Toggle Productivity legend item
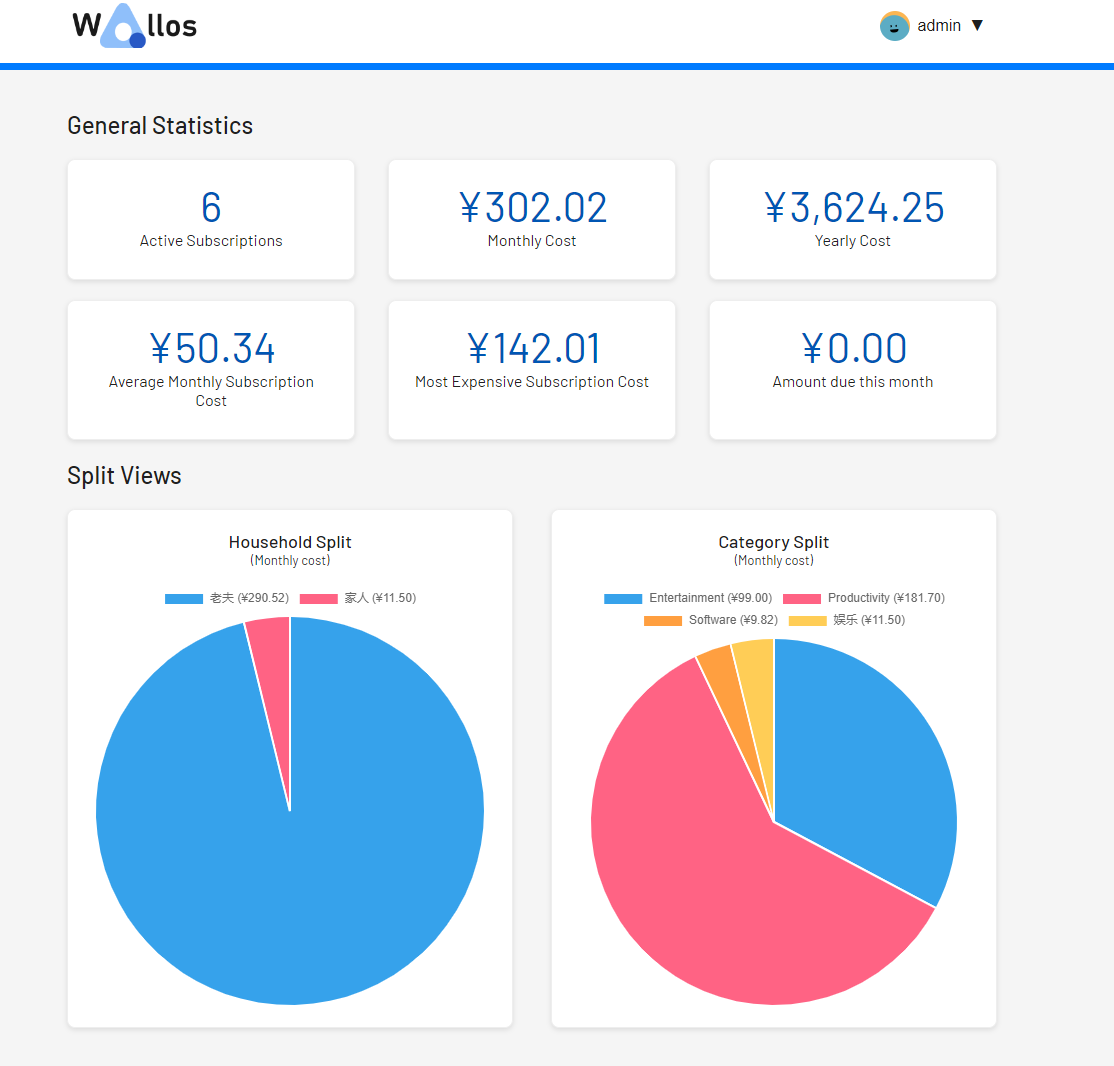1114x1066 pixels. 863,598
